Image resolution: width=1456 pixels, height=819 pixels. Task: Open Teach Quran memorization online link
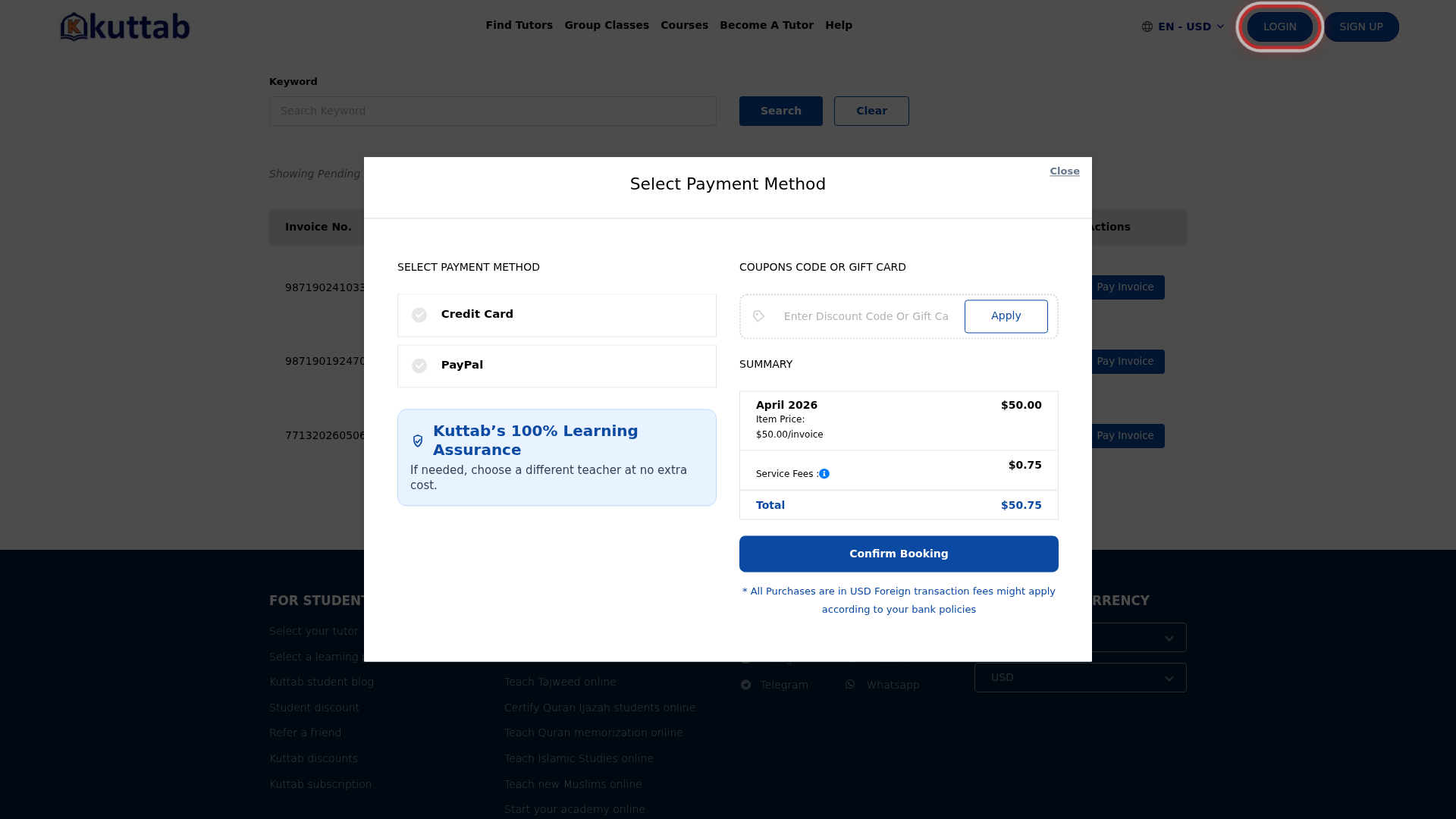click(594, 733)
